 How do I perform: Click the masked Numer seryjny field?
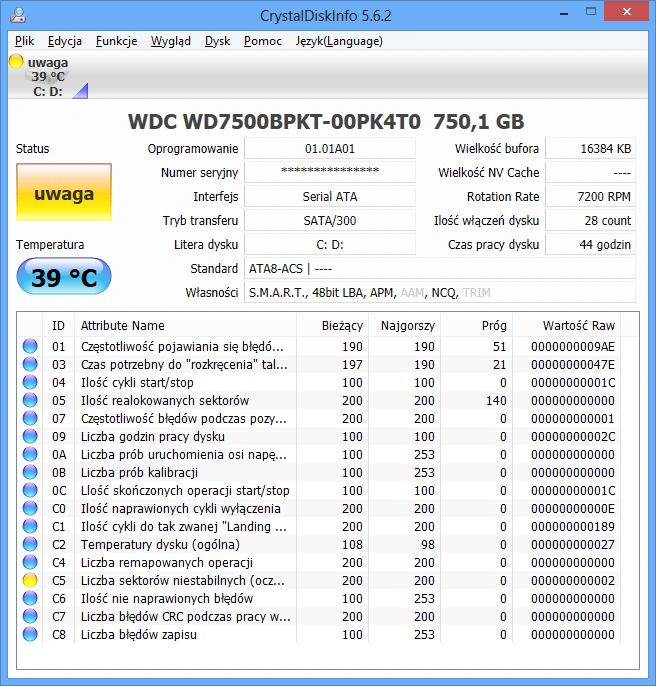[330, 172]
